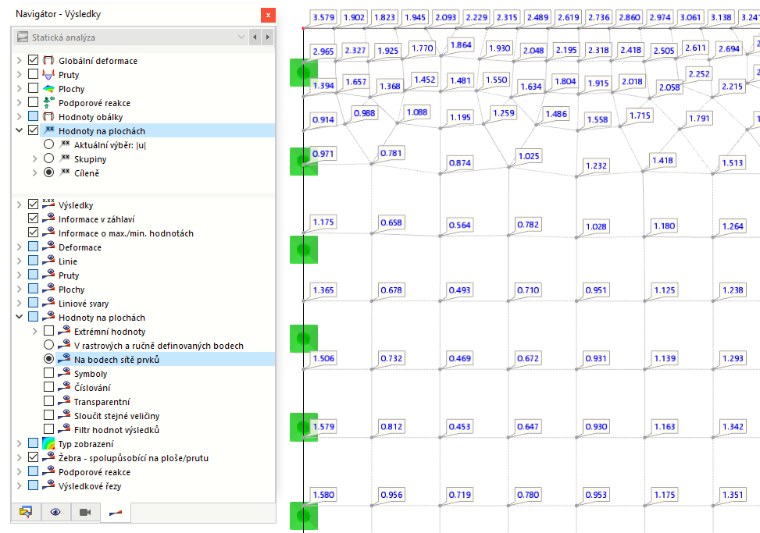Select lower Pruty tree label

(68, 275)
